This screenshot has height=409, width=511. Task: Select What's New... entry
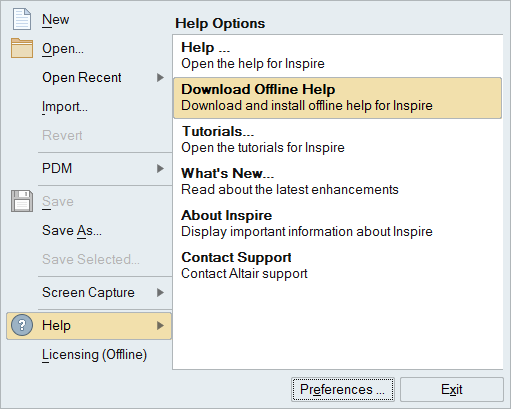click(337, 182)
